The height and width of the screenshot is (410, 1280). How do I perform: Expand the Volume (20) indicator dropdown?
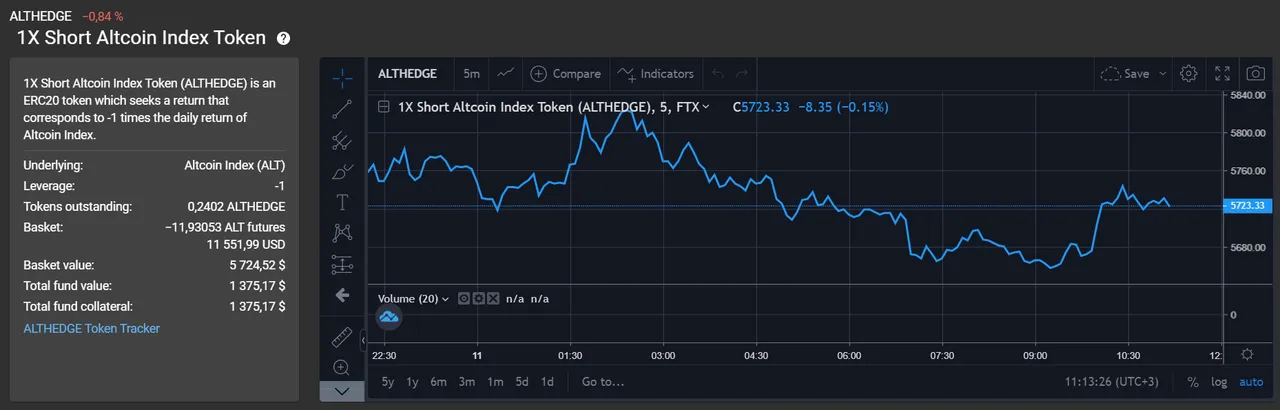click(x=444, y=298)
